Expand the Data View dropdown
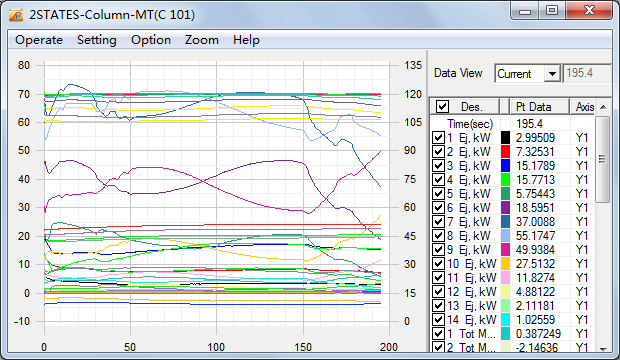 tap(552, 74)
